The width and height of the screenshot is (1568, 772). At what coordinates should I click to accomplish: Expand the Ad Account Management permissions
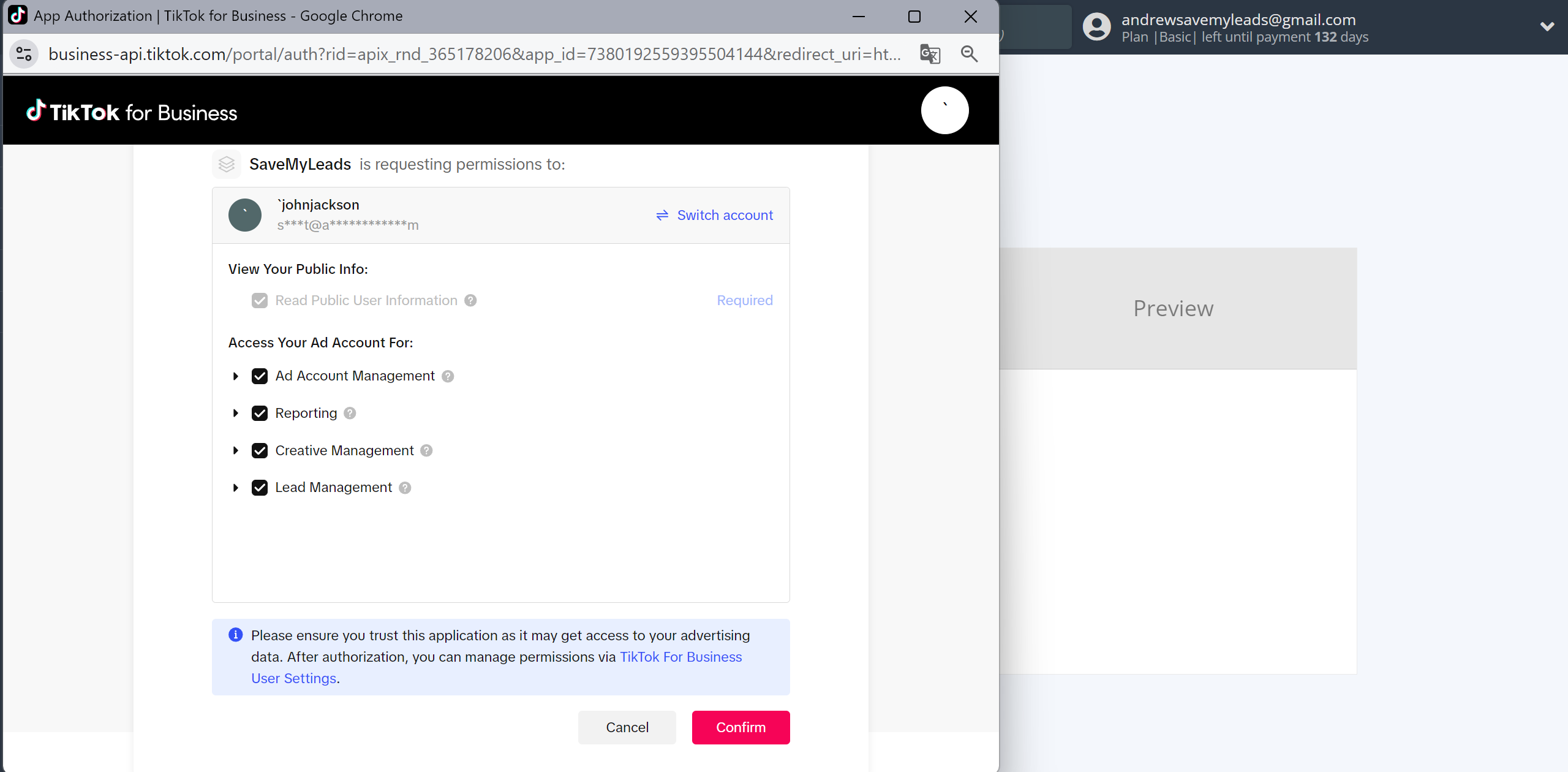click(234, 376)
